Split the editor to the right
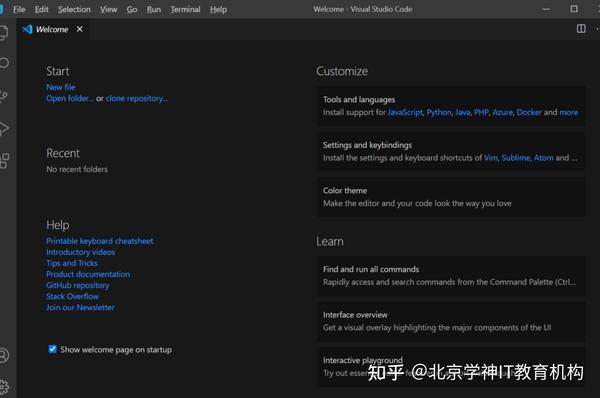The width and height of the screenshot is (600, 398). [581, 29]
